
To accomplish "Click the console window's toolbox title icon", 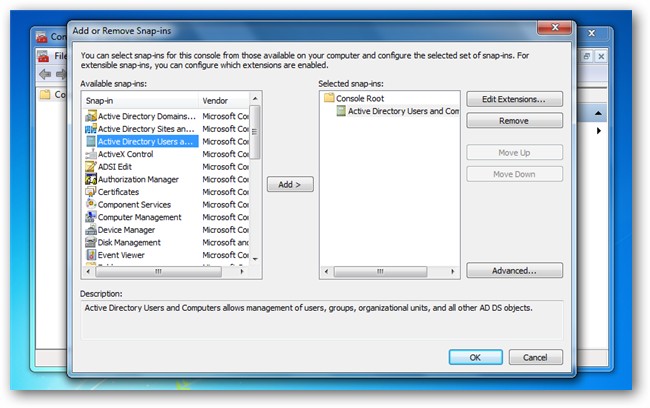I will point(41,37).
